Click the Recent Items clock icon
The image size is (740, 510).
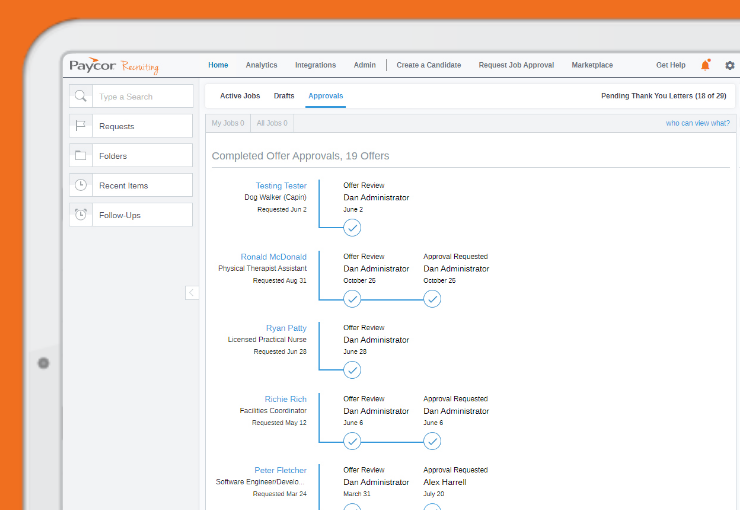point(81,185)
